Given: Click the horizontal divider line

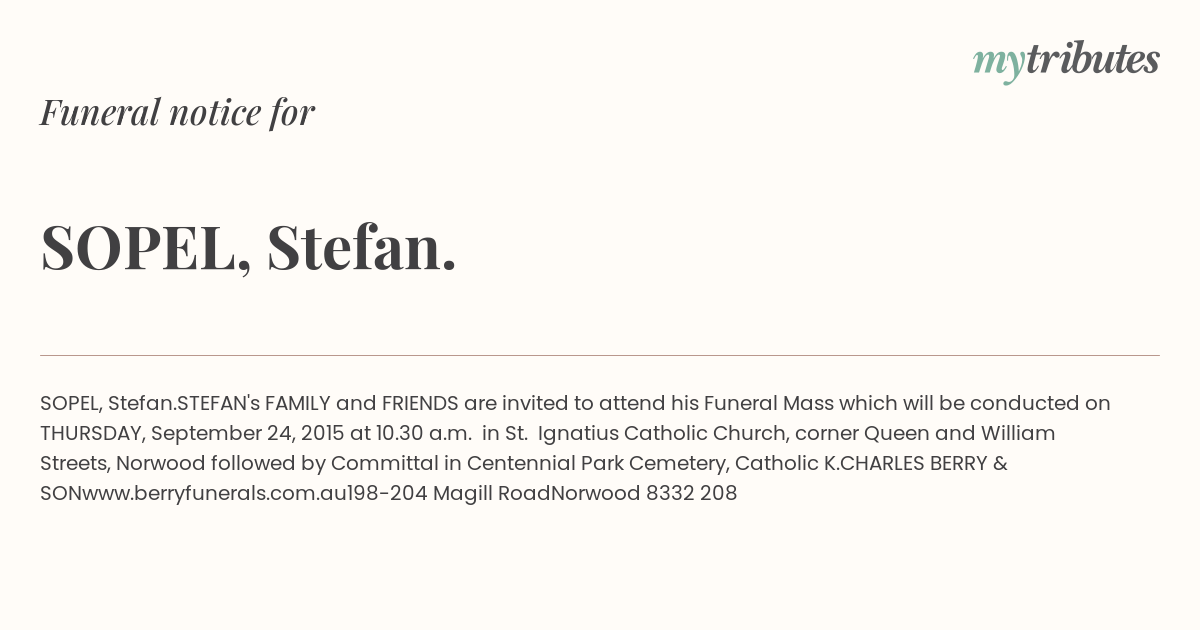Looking at the screenshot, I should [600, 355].
